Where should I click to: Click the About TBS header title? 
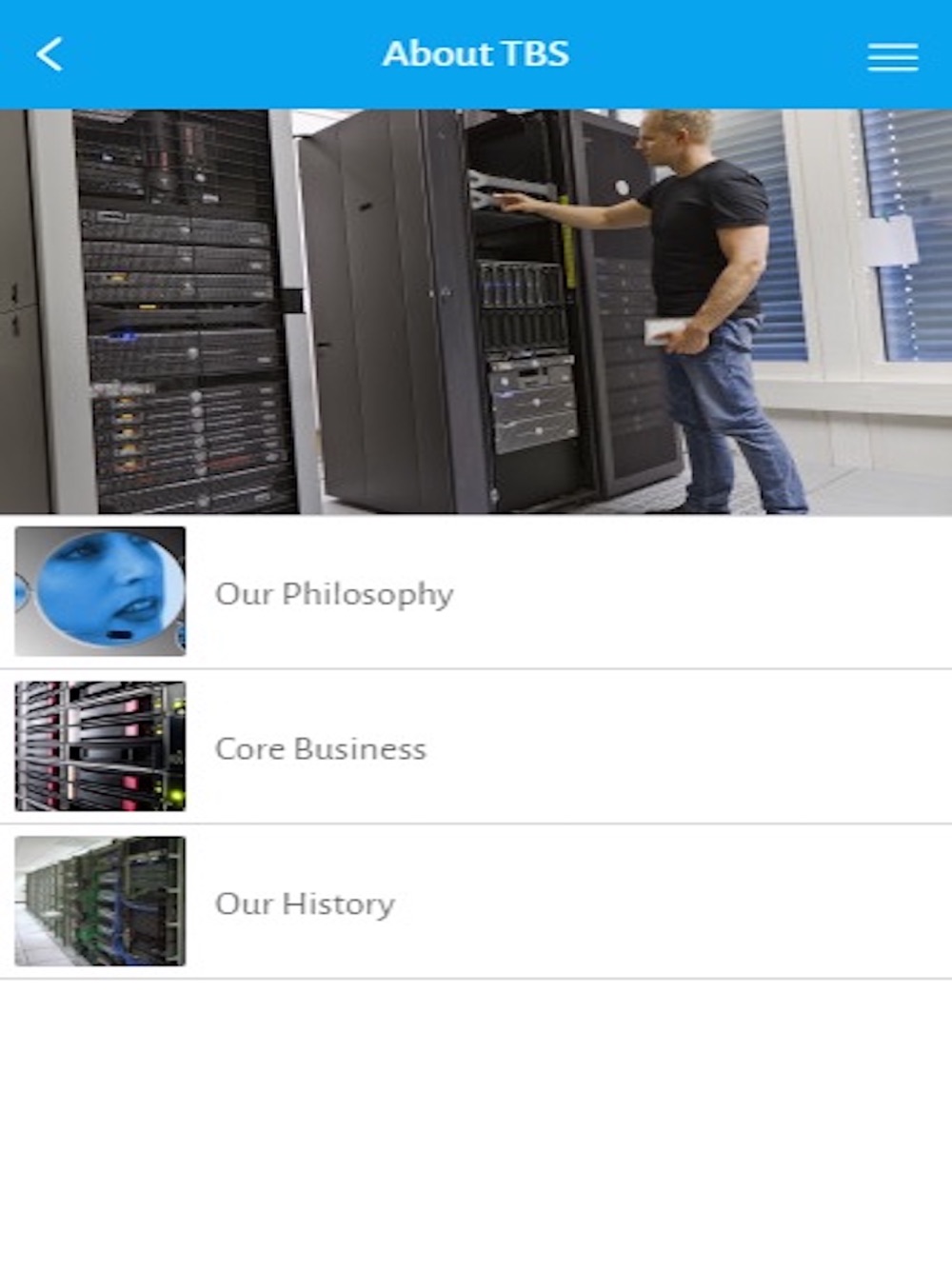(x=476, y=53)
